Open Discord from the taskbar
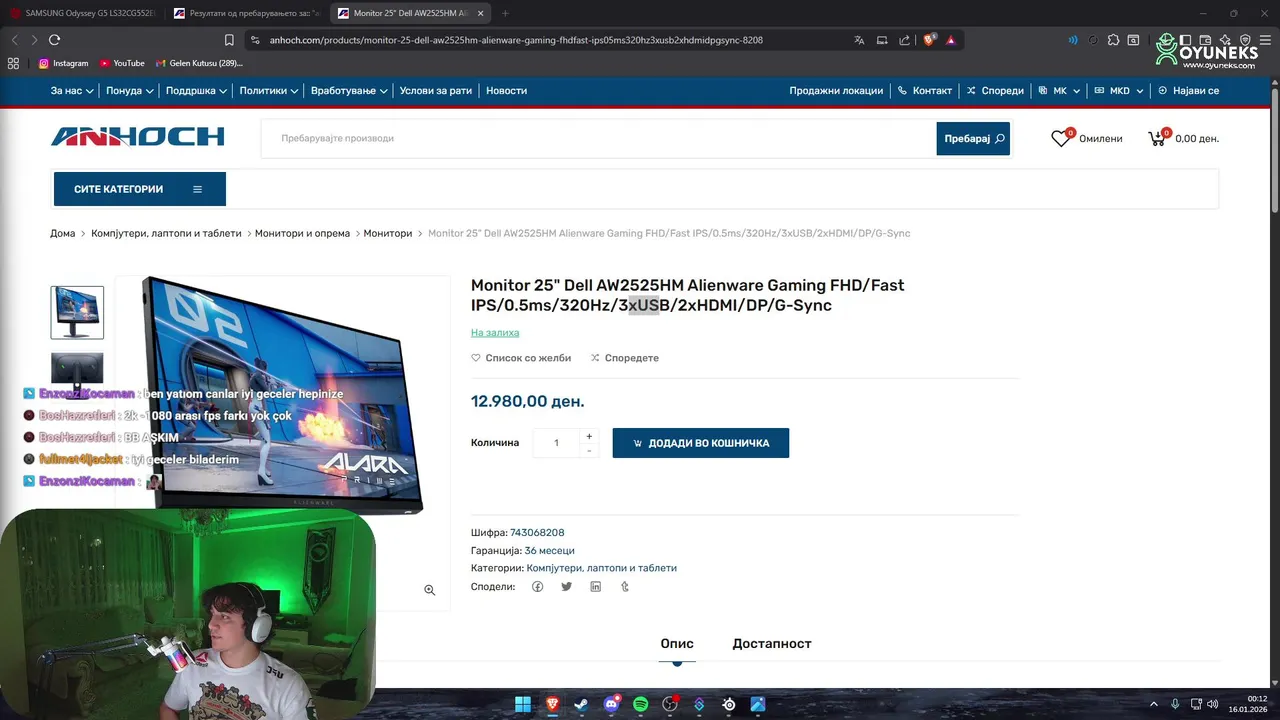 pyautogui.click(x=611, y=704)
